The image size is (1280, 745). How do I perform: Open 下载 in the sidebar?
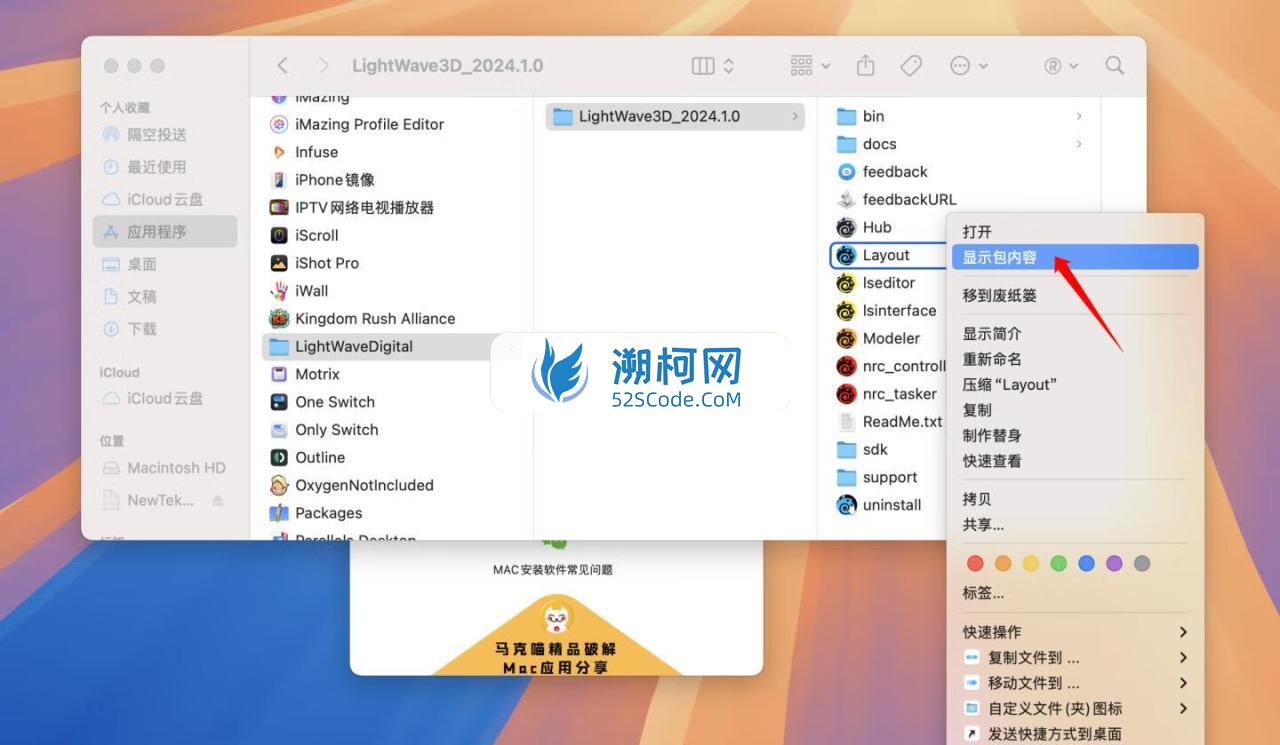(165, 329)
